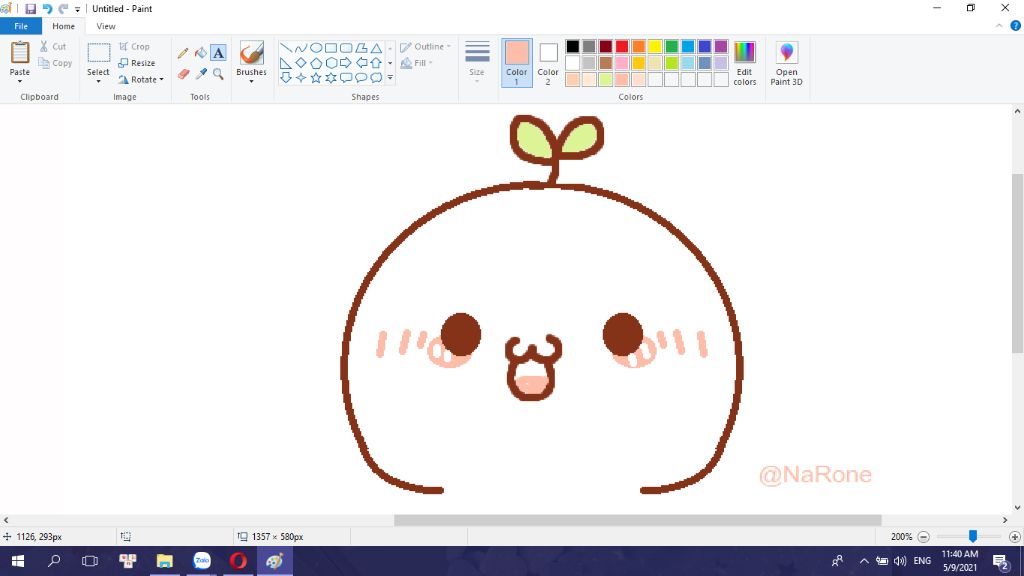This screenshot has width=1024, height=576.
Task: Choose the Hexagon shape
Action: tap(331, 63)
